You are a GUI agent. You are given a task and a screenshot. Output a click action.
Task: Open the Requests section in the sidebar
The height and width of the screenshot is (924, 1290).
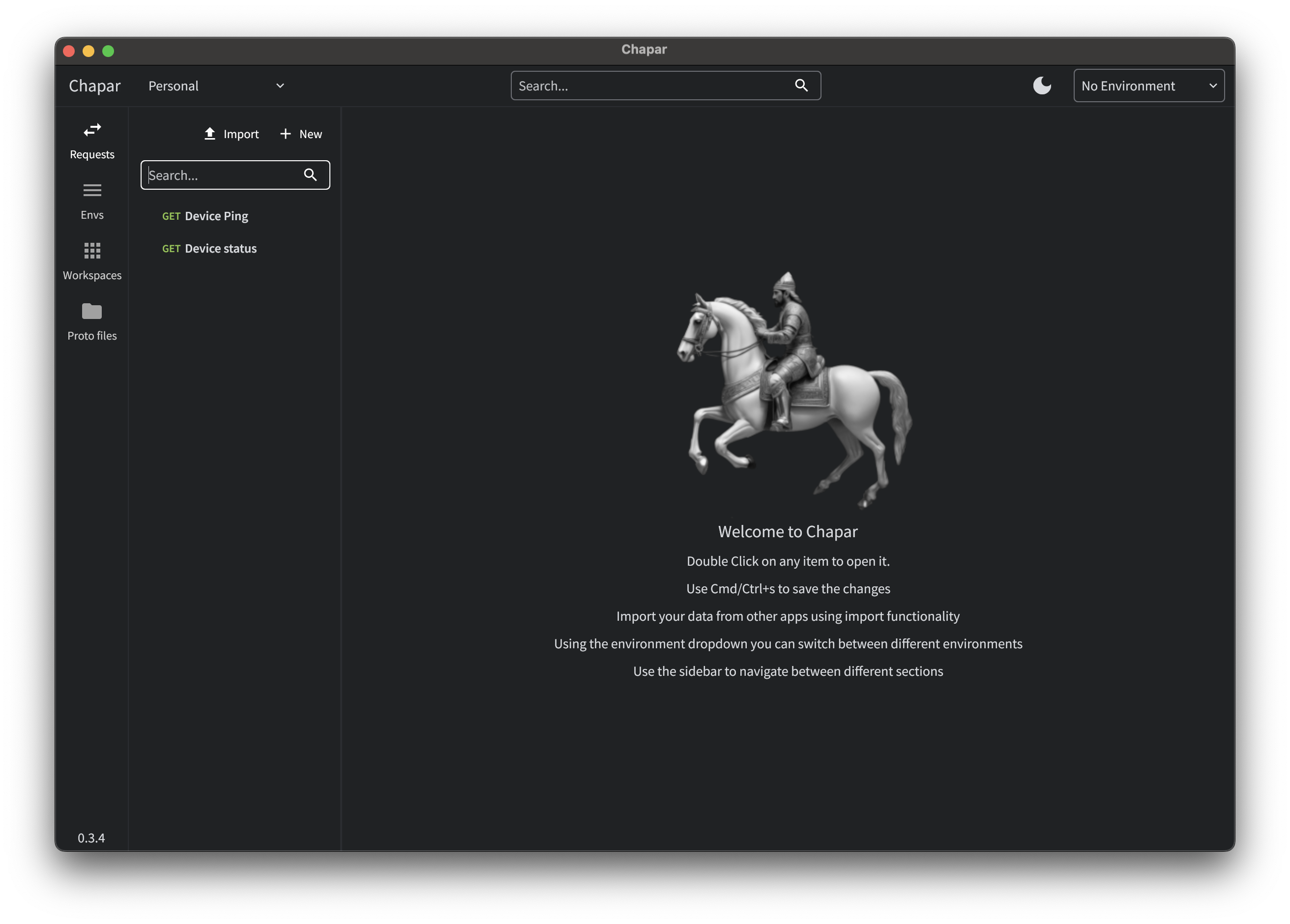pyautogui.click(x=91, y=141)
